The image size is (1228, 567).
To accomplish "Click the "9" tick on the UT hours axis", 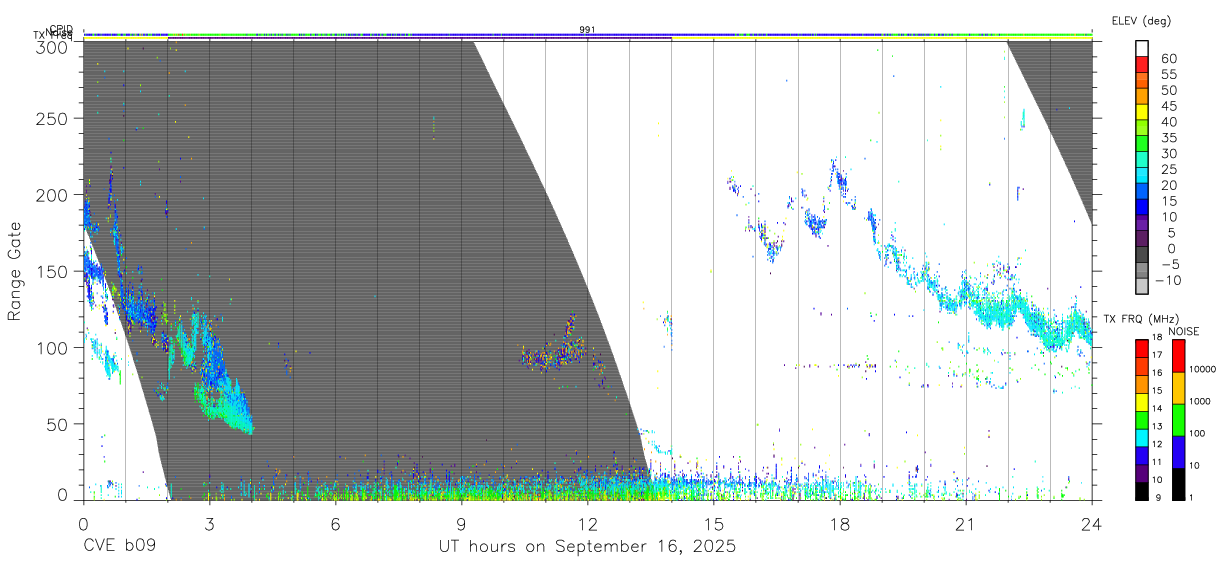I will click(x=461, y=524).
